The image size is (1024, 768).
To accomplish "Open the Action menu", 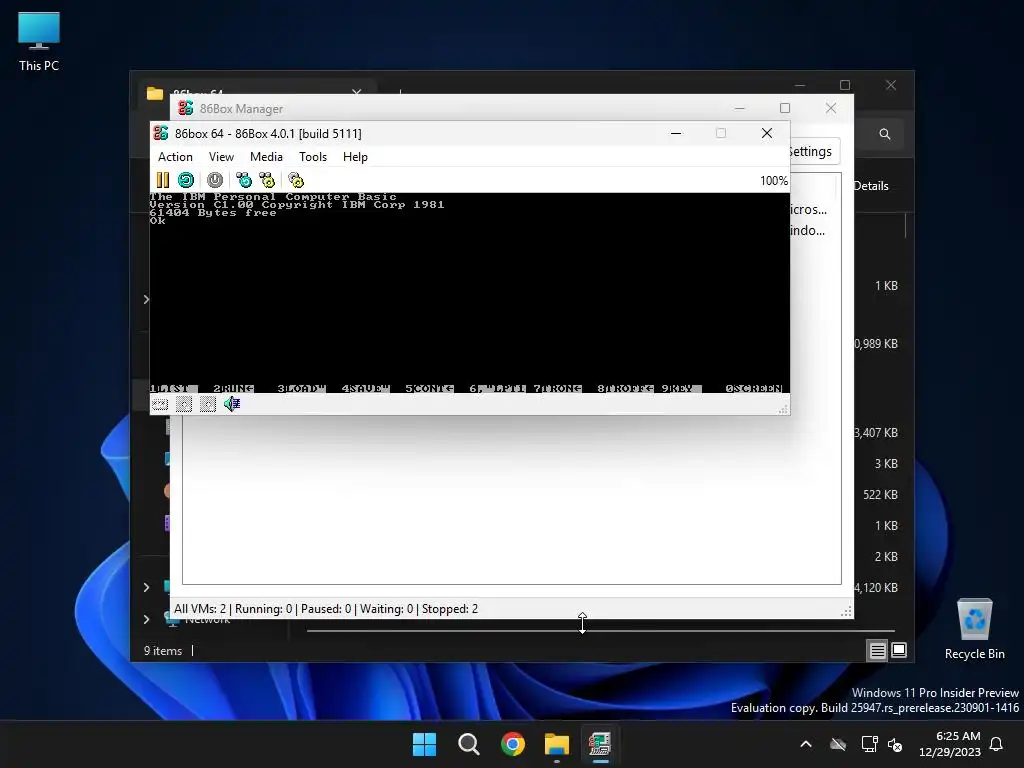I will coord(175,157).
